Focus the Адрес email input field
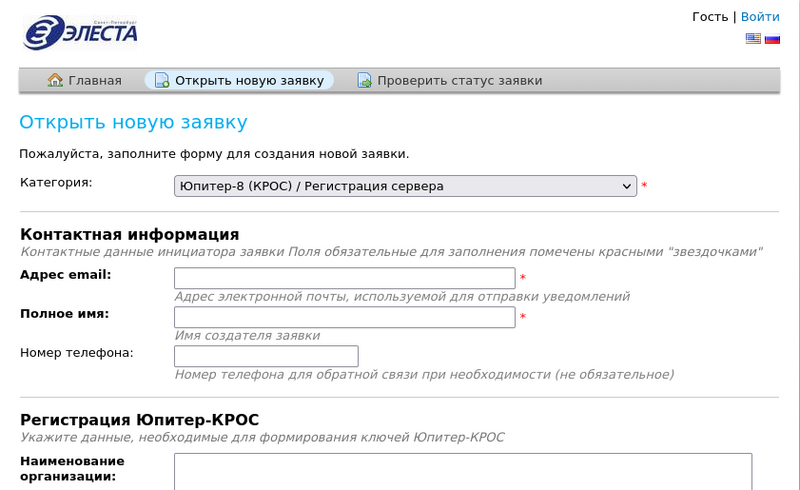The height and width of the screenshot is (490, 800). pyautogui.click(x=344, y=278)
